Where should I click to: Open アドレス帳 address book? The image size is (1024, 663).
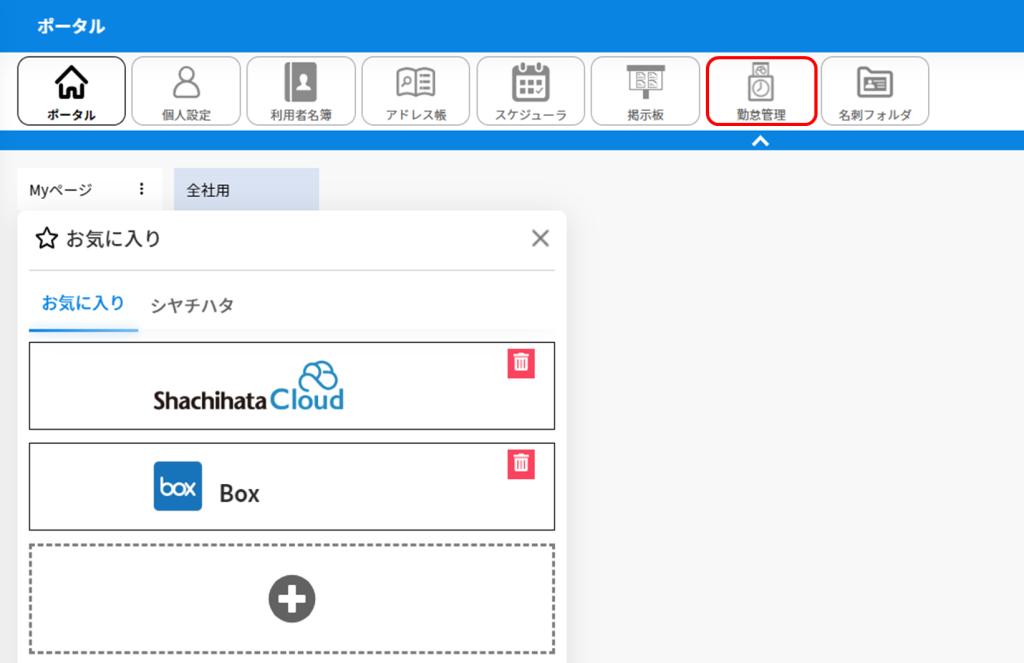tap(416, 91)
